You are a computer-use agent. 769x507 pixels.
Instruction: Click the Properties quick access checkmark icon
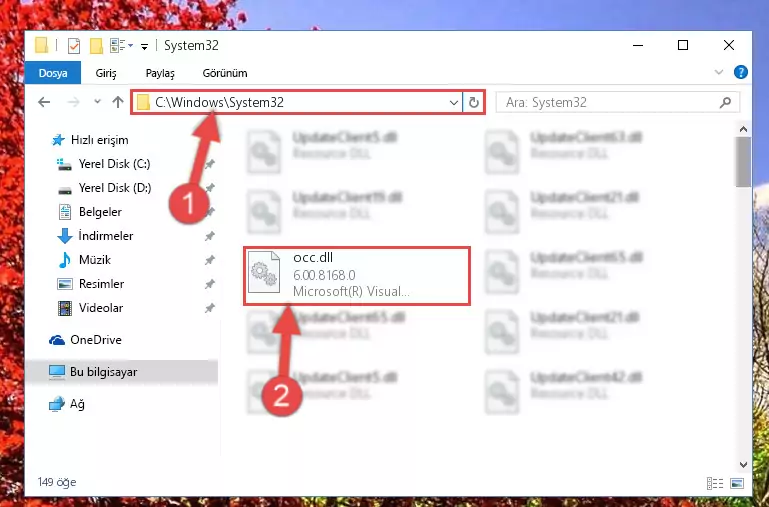pos(74,46)
